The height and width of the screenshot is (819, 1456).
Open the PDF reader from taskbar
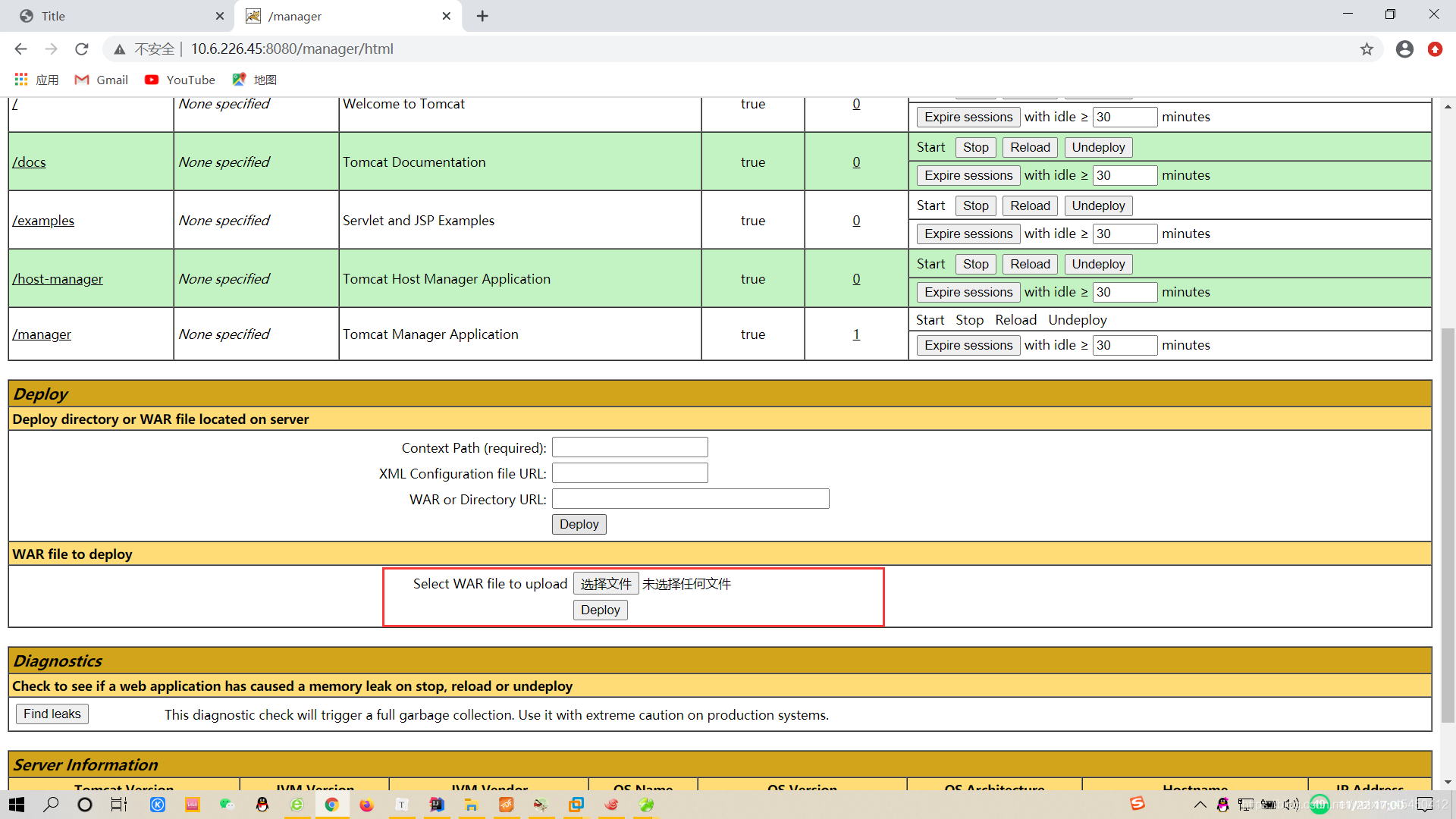506,805
